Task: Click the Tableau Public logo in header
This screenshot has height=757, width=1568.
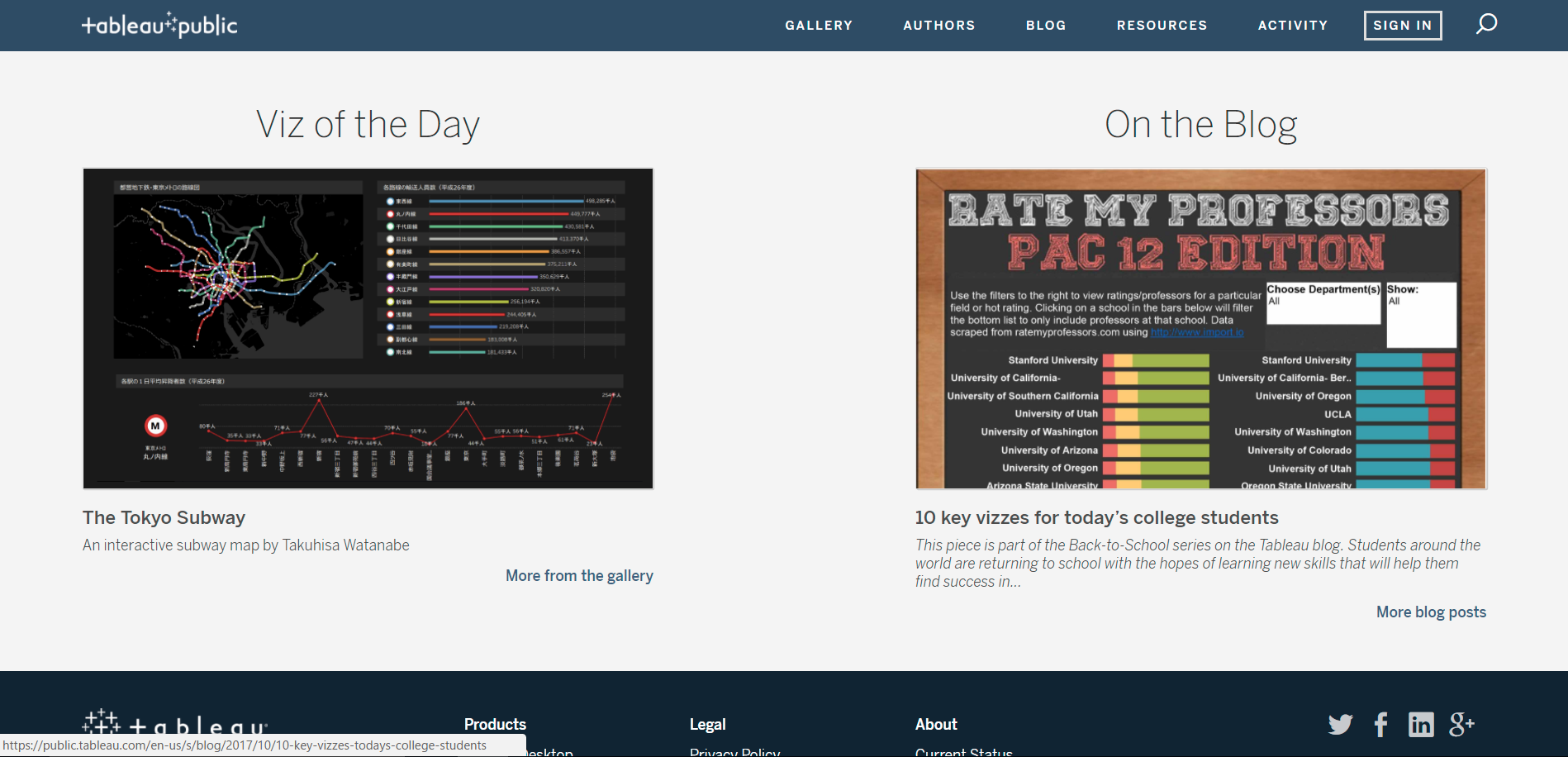Action: tap(159, 26)
